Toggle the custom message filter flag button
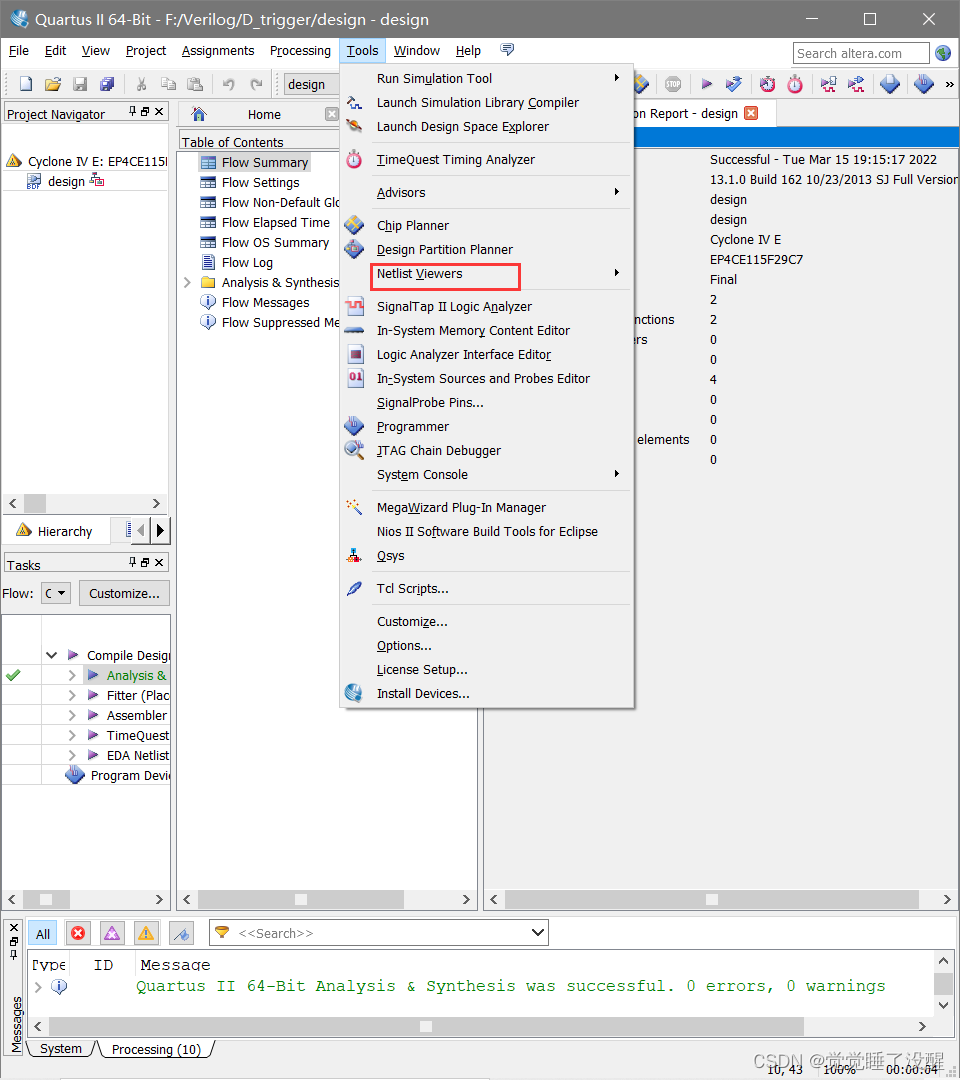Viewport: 960px width, 1080px height. pyautogui.click(x=181, y=933)
